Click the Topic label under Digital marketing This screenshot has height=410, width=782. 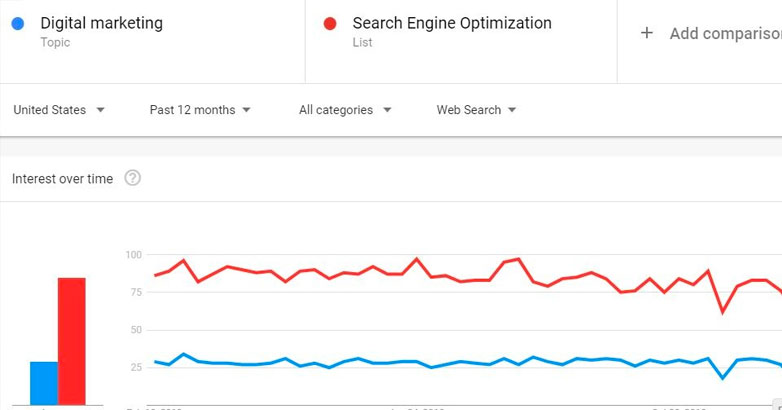pos(55,43)
